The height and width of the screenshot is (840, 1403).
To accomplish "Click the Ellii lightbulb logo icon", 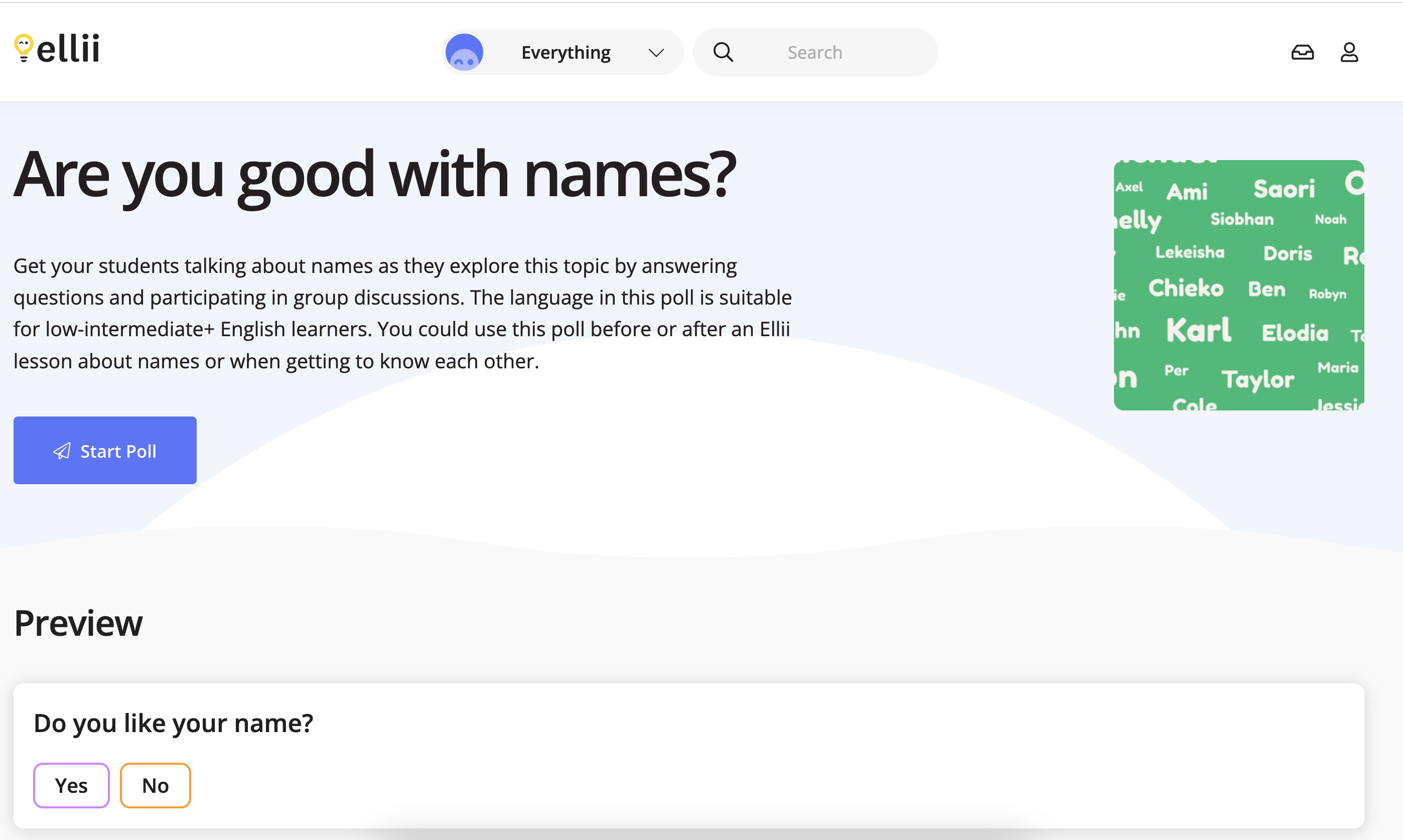I will click(x=23, y=50).
